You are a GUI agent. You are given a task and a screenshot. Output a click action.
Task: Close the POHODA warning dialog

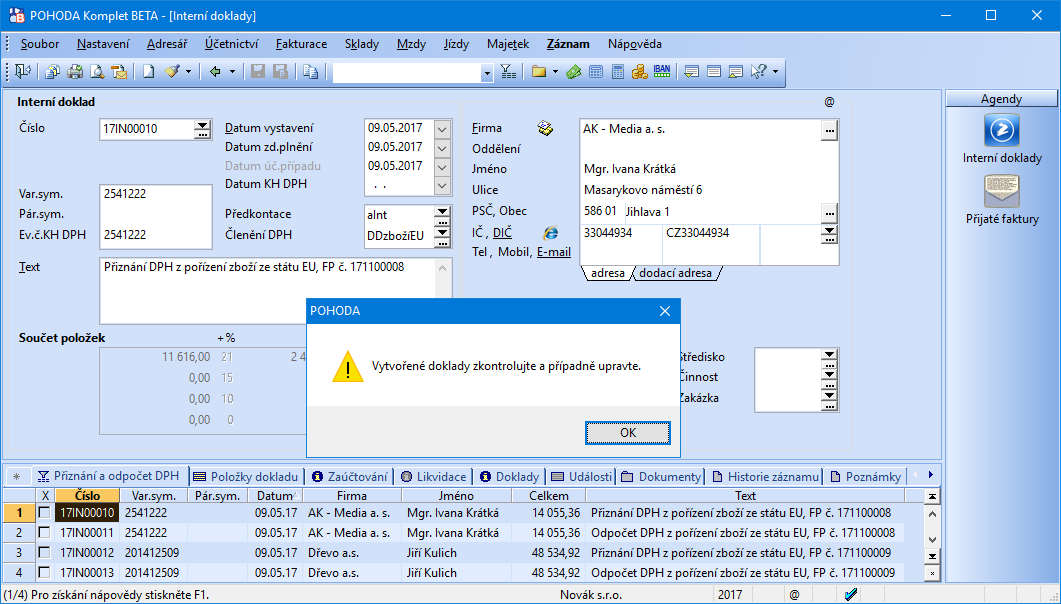(x=664, y=311)
